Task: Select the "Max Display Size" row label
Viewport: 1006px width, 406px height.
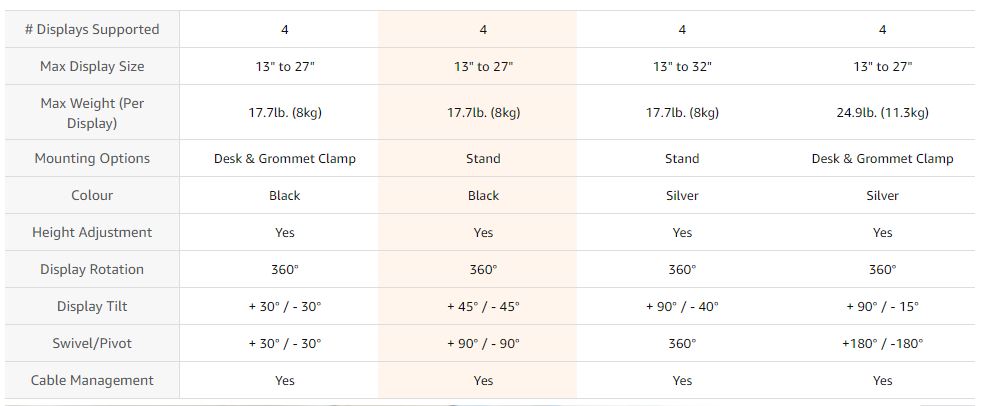Action: 92,67
